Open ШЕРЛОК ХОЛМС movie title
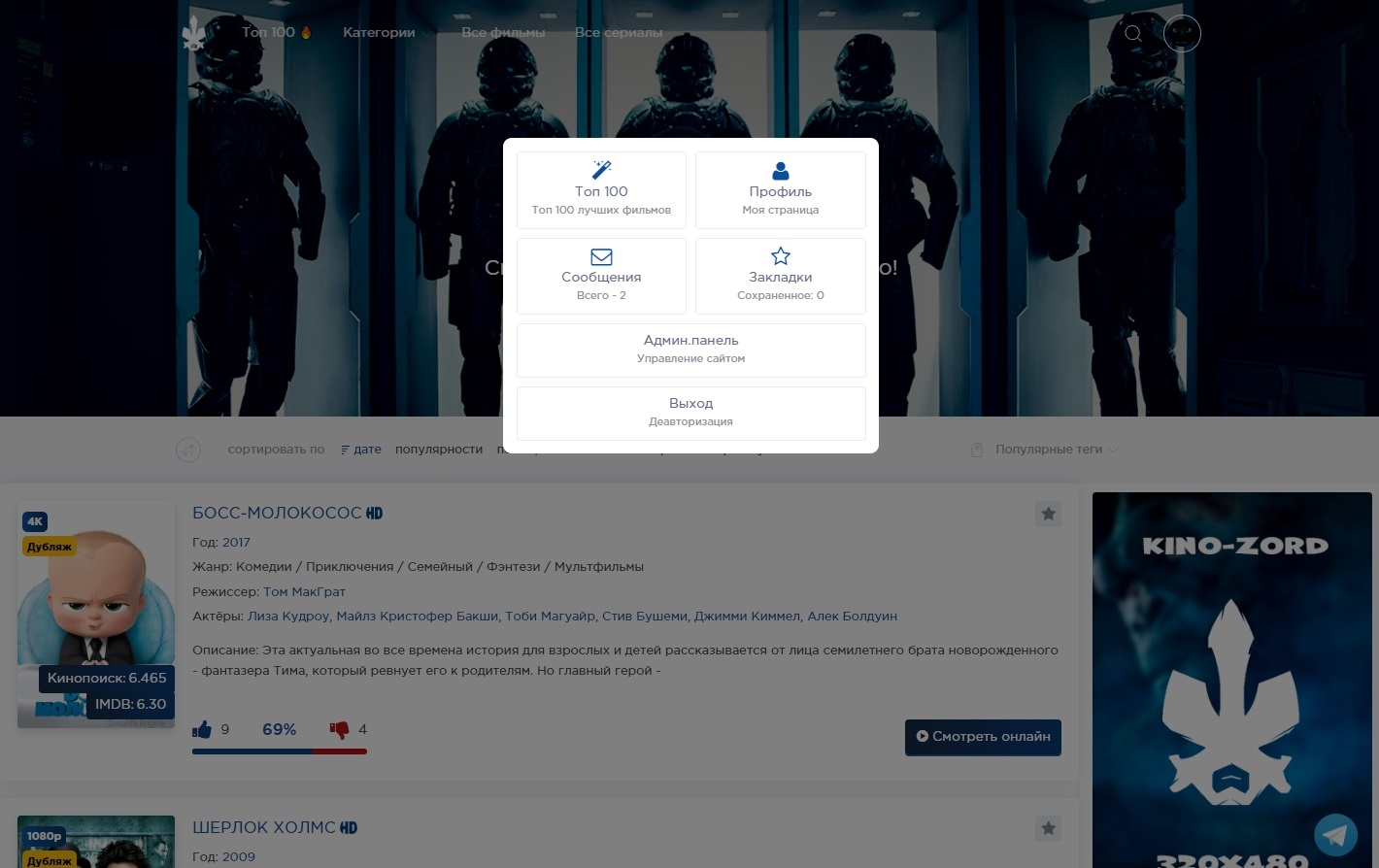This screenshot has width=1379, height=868. 263,827
